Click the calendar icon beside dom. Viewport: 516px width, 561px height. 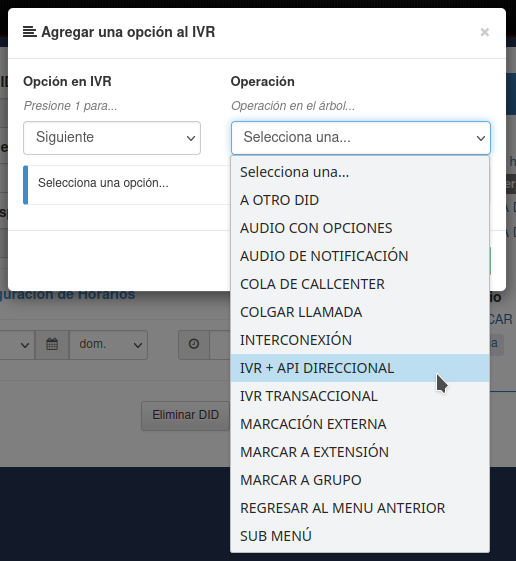(x=52, y=345)
